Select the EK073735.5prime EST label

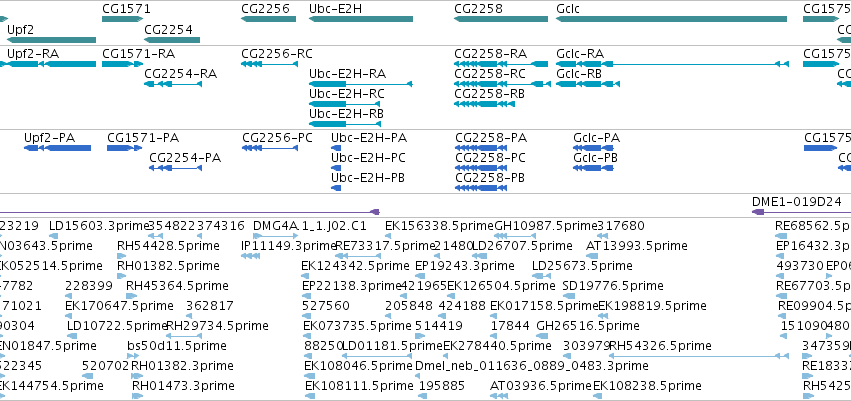(x=358, y=326)
